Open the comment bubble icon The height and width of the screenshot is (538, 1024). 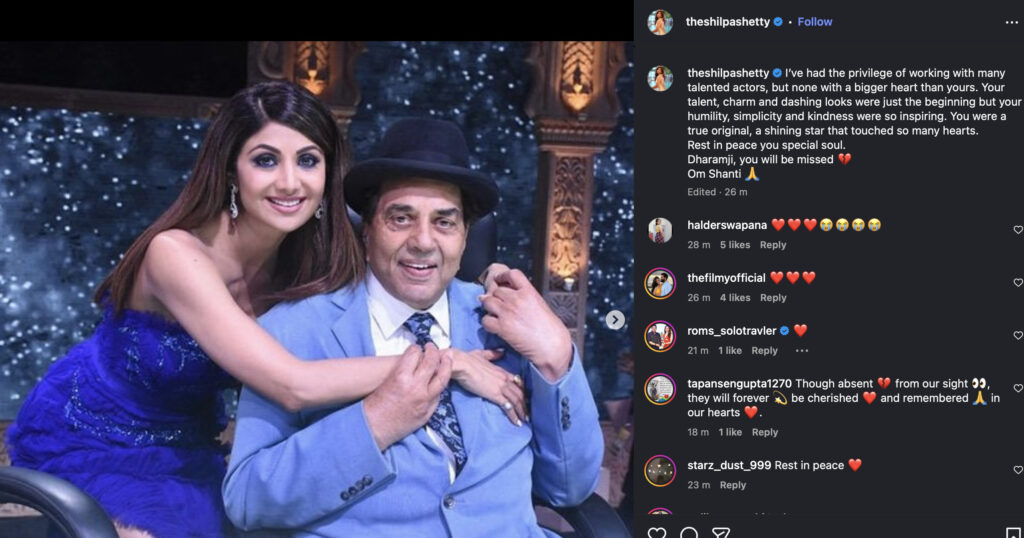point(689,533)
